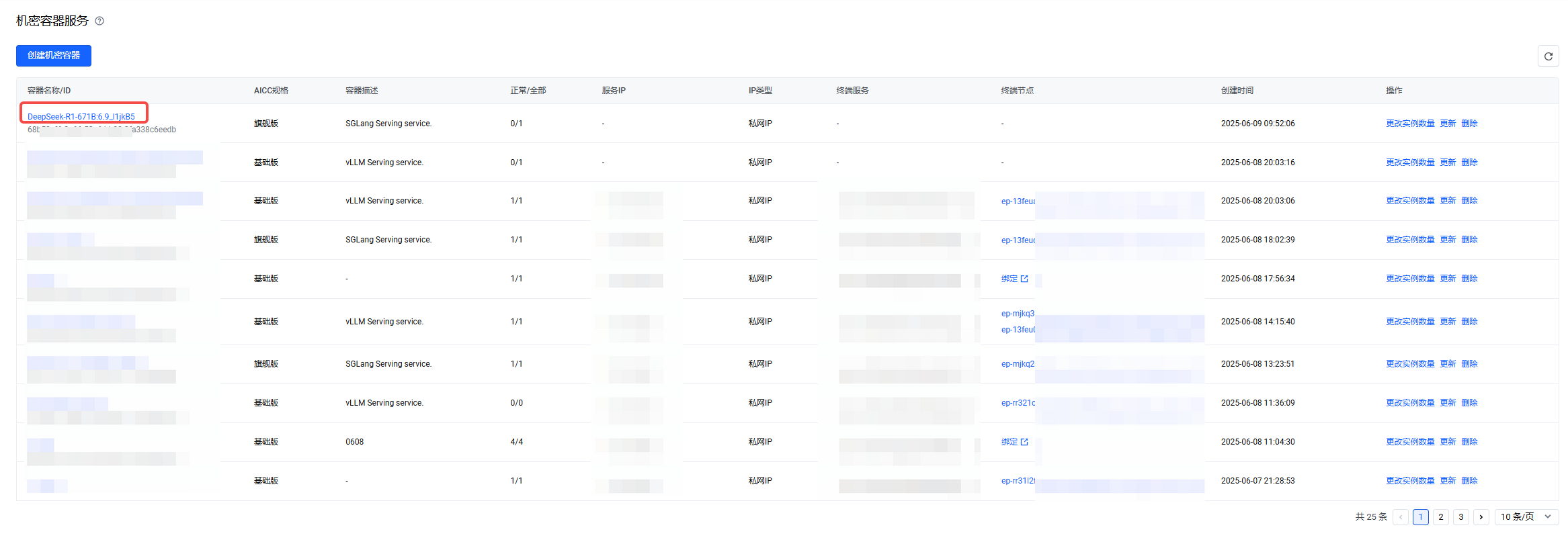Click the 创建时间 column header
Viewport: 1568px width, 544px height.
click(1237, 91)
